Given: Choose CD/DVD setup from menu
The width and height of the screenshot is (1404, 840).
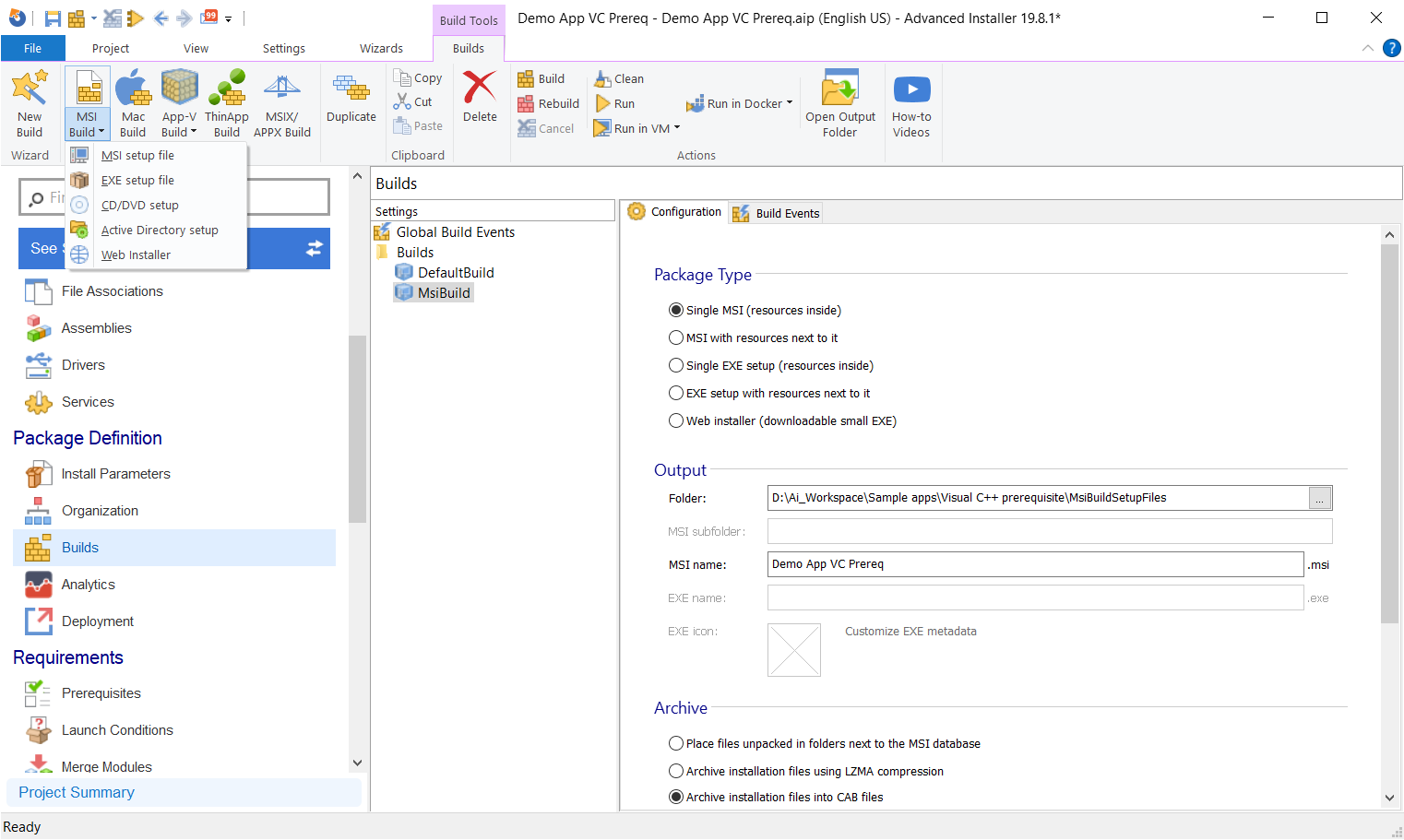Looking at the screenshot, I should click(x=157, y=206).
